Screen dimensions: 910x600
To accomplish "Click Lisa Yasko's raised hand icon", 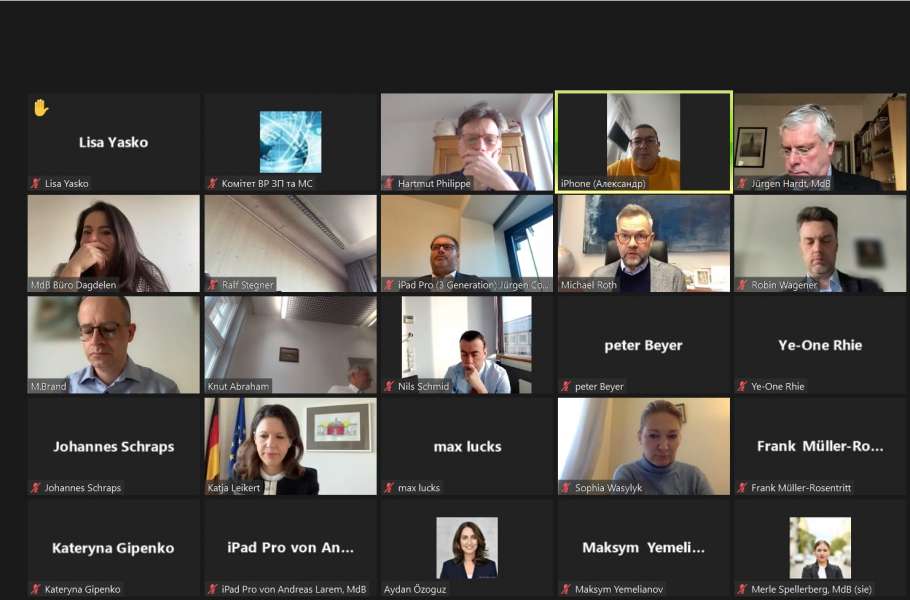I will coord(41,108).
